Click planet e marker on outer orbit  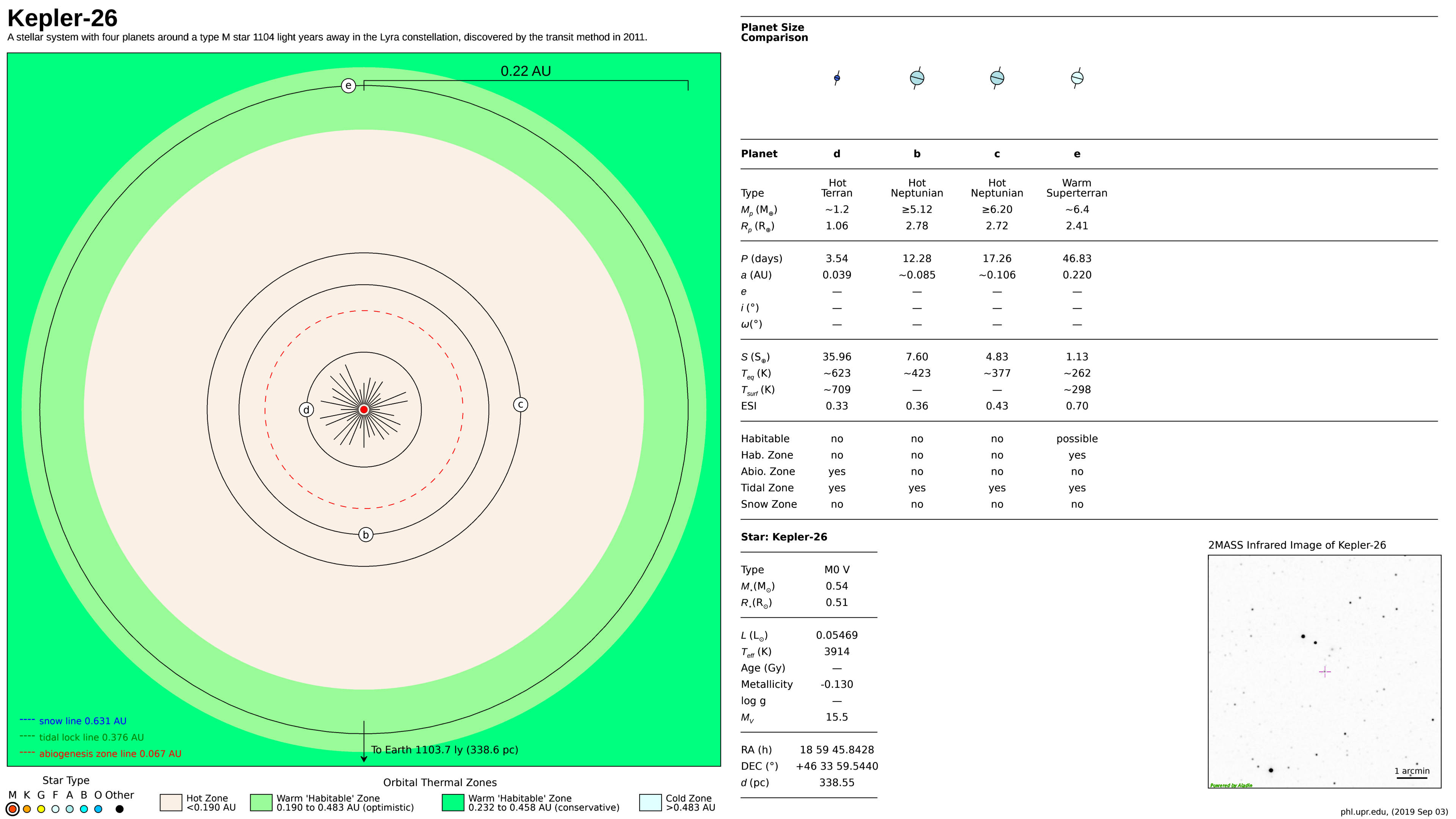click(348, 85)
